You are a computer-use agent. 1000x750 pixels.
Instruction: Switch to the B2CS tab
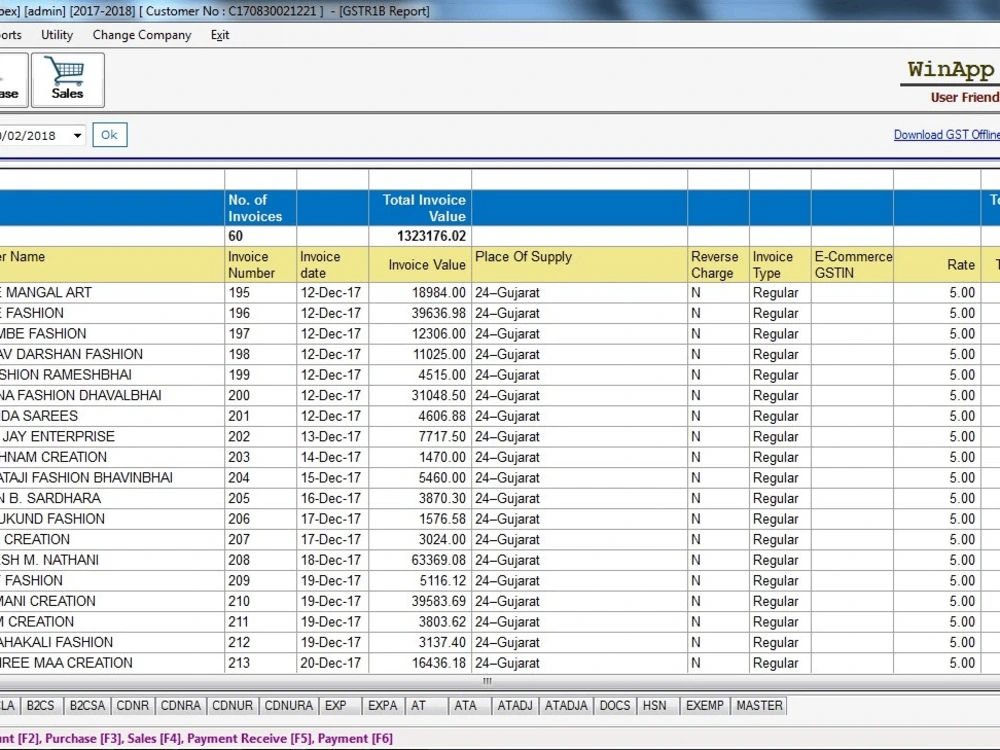point(40,705)
